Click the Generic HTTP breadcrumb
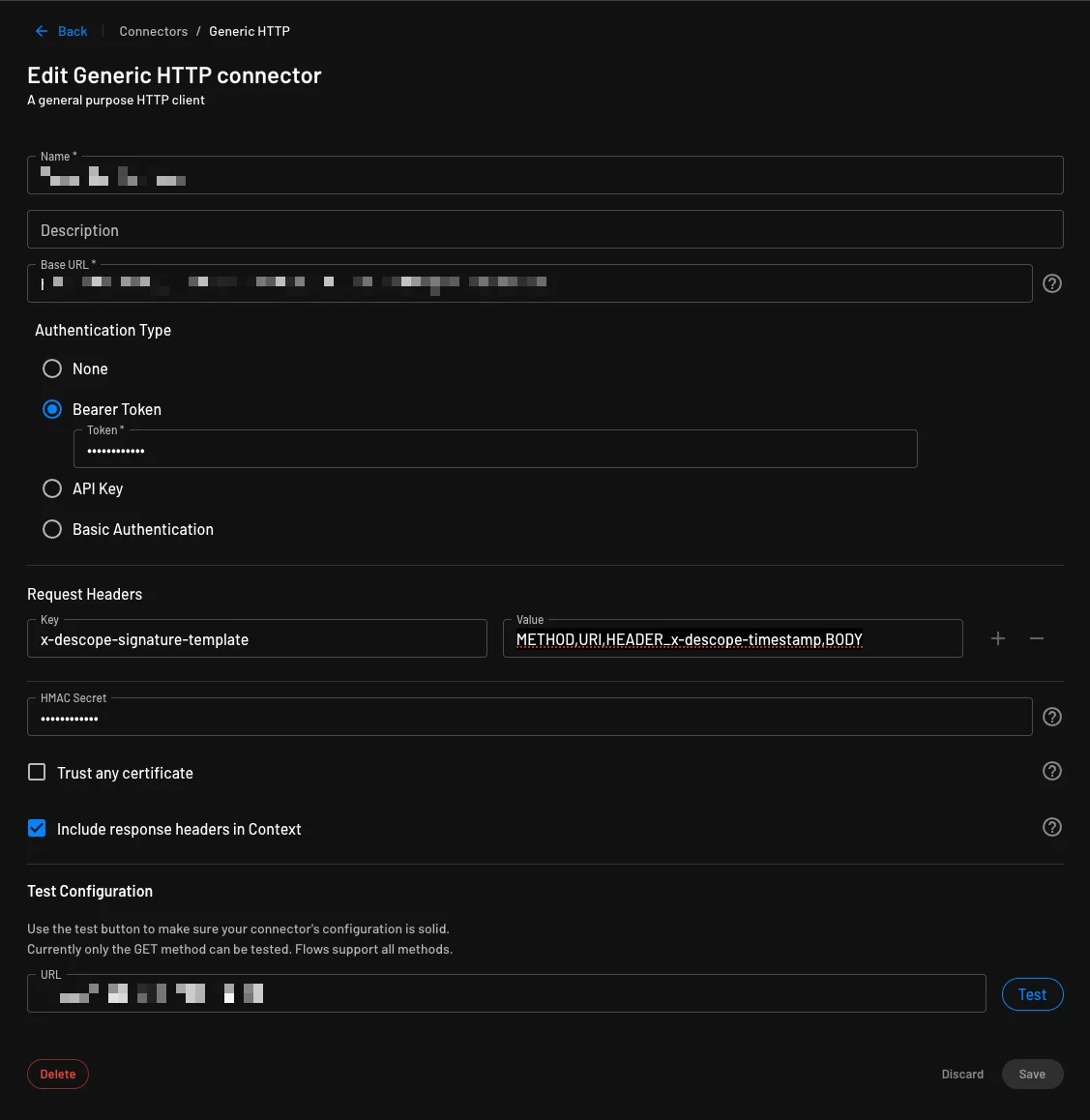 pyautogui.click(x=250, y=31)
